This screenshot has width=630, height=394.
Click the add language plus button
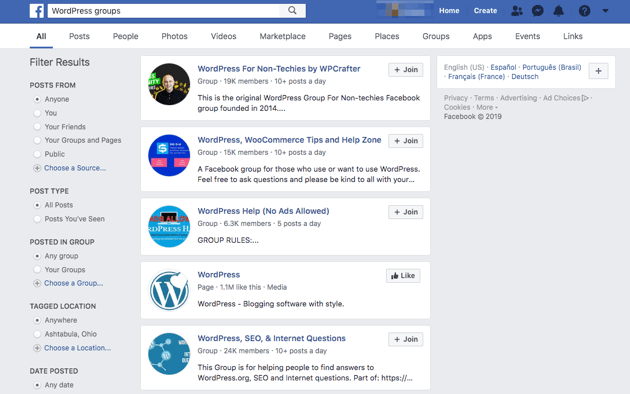598,71
